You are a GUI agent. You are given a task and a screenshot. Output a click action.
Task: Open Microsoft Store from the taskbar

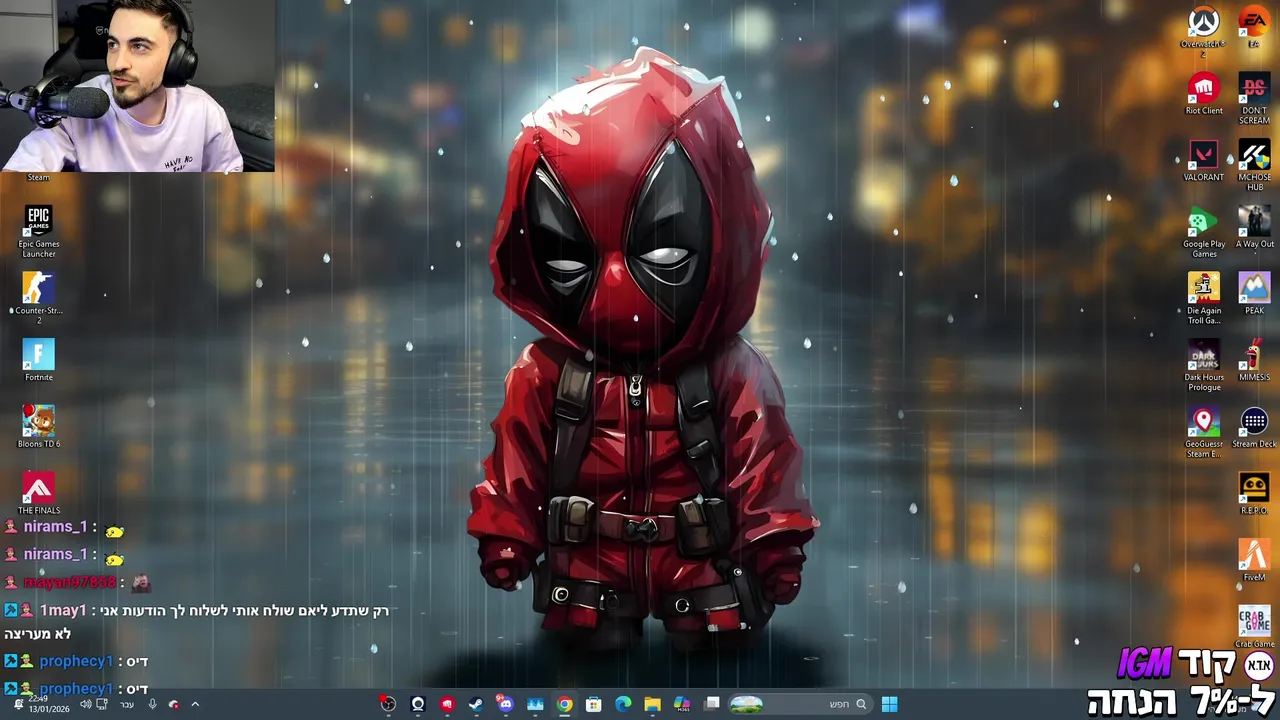point(594,704)
